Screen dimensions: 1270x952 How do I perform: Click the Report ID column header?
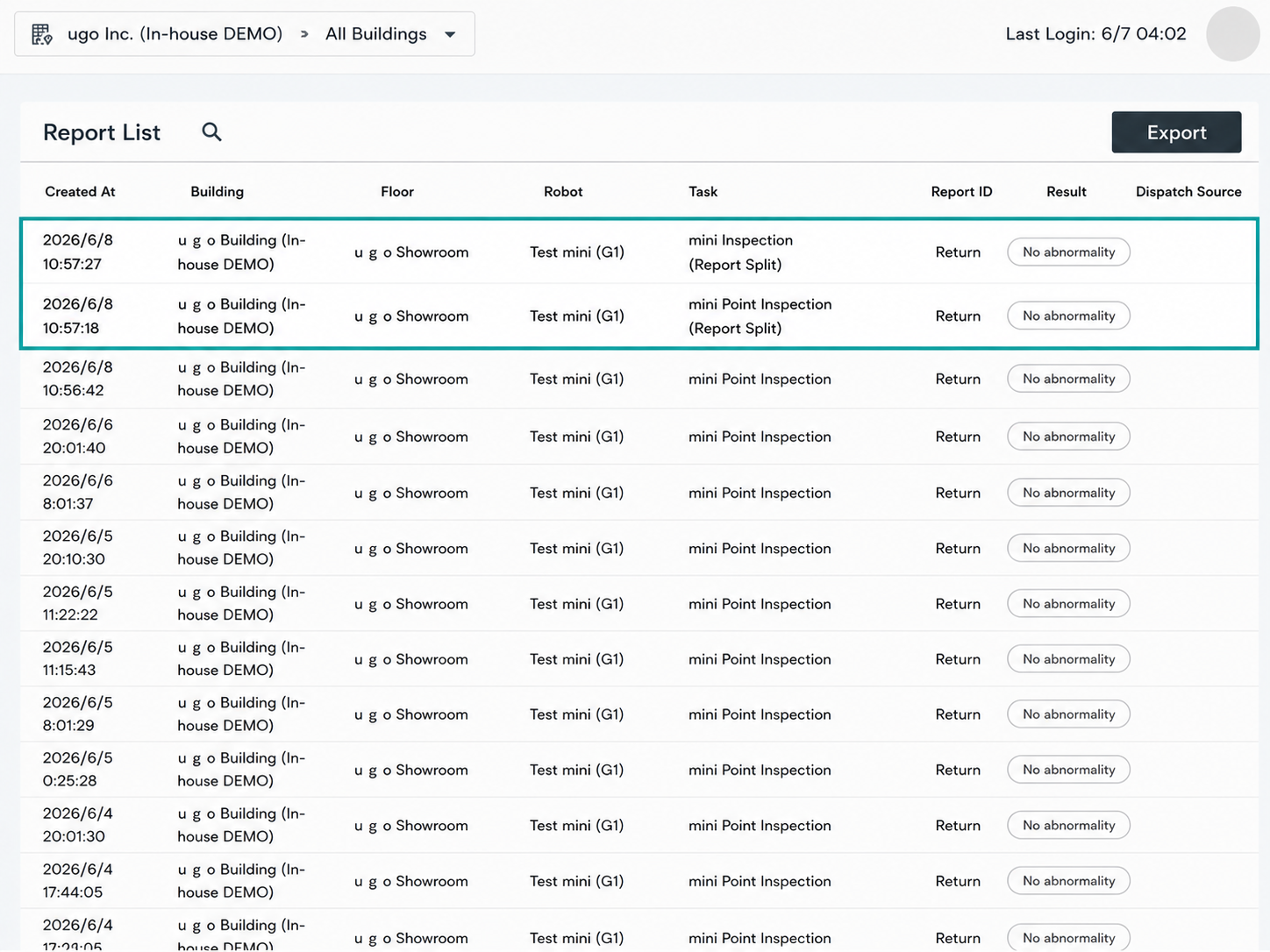[961, 191]
